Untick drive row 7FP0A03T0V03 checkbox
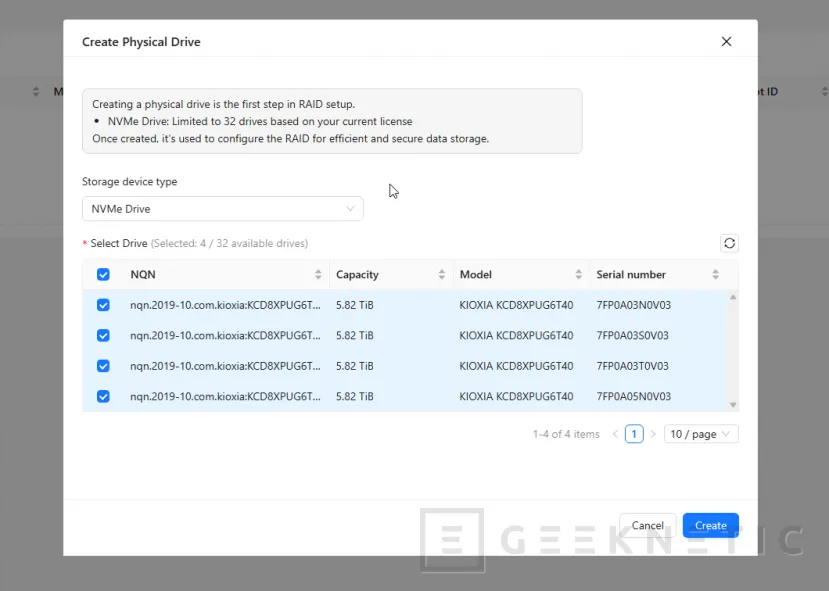 coord(103,366)
